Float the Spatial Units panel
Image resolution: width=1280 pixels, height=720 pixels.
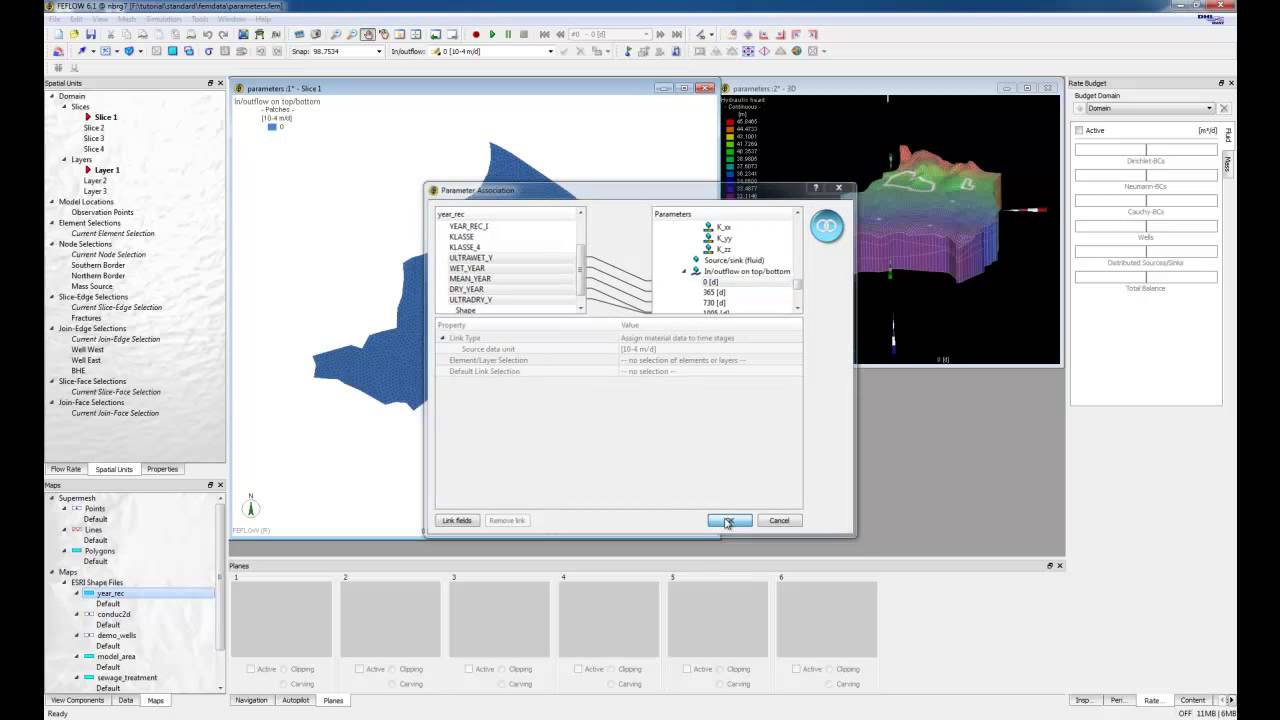coord(210,83)
